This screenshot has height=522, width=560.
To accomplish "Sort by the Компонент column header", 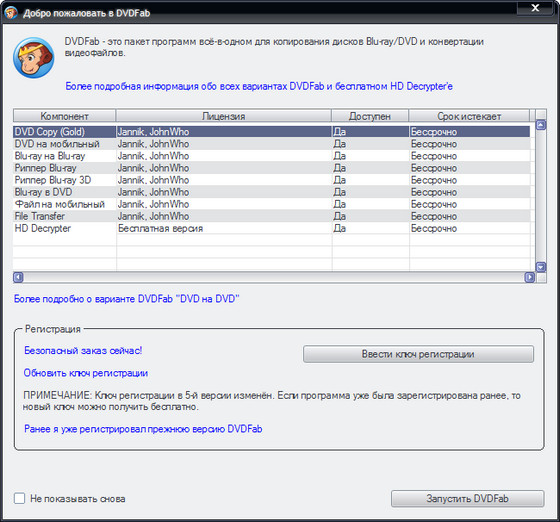I will click(64, 116).
